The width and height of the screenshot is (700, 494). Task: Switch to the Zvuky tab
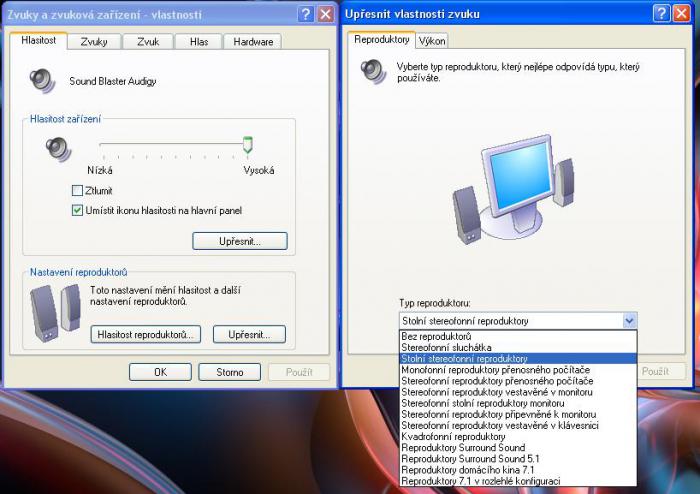(94, 41)
